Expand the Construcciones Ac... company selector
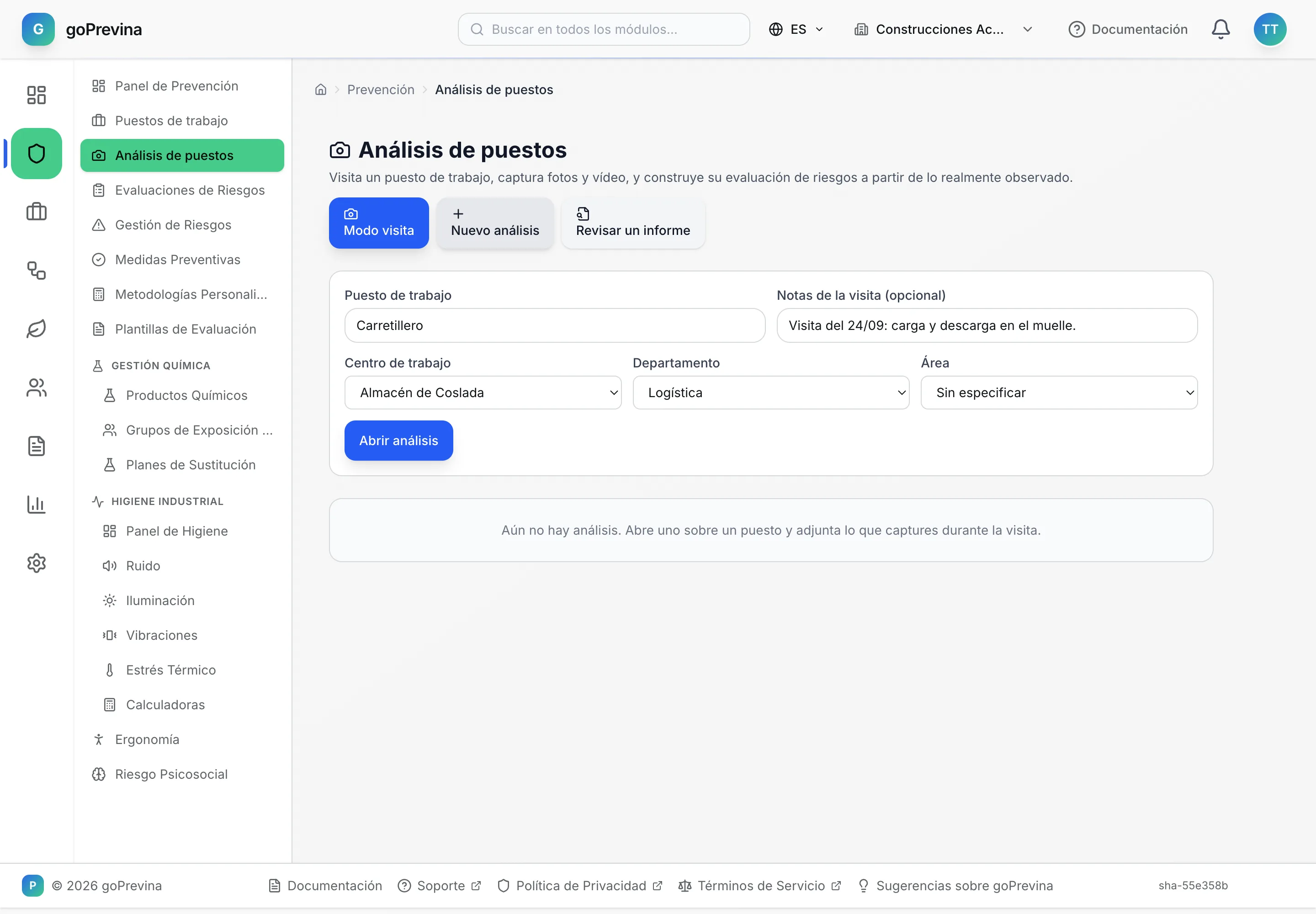 (x=943, y=29)
